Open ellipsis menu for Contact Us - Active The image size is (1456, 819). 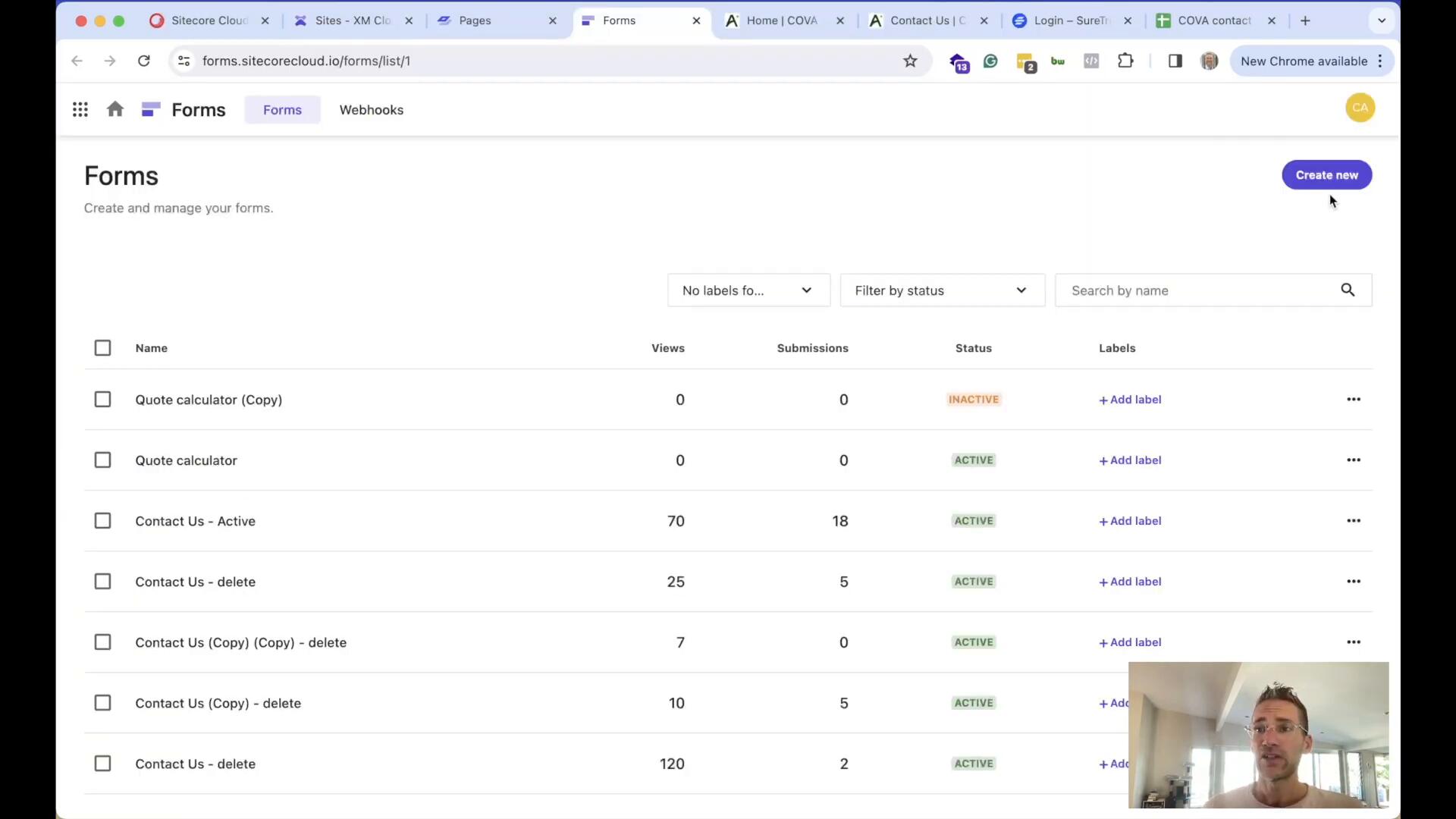coord(1354,521)
